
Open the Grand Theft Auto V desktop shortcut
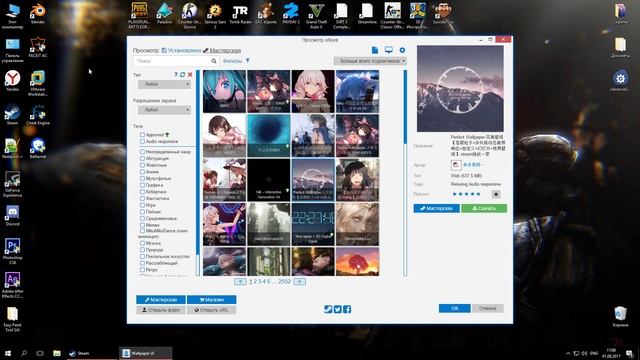point(316,16)
